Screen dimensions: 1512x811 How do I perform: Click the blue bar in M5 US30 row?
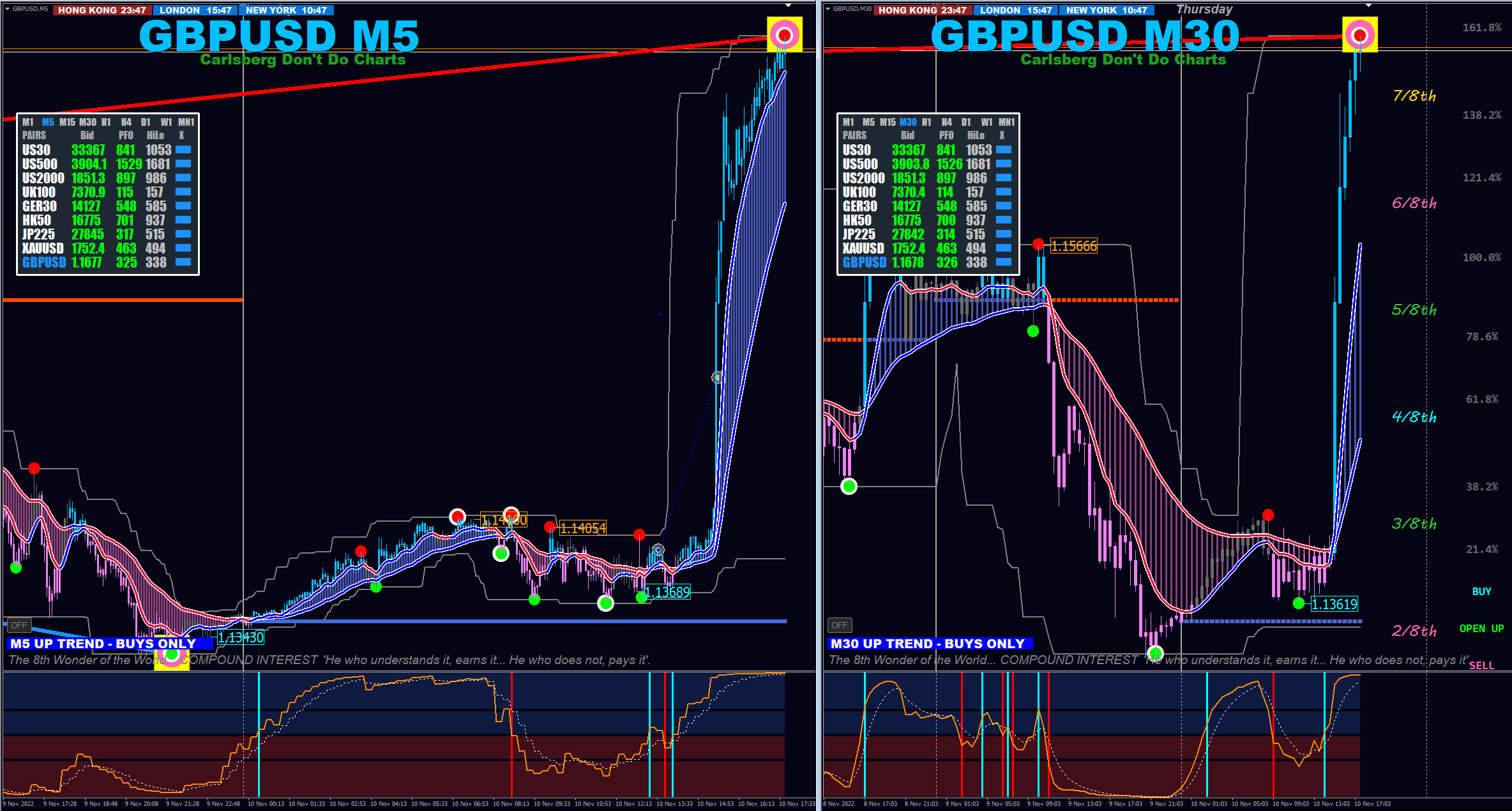click(x=183, y=149)
